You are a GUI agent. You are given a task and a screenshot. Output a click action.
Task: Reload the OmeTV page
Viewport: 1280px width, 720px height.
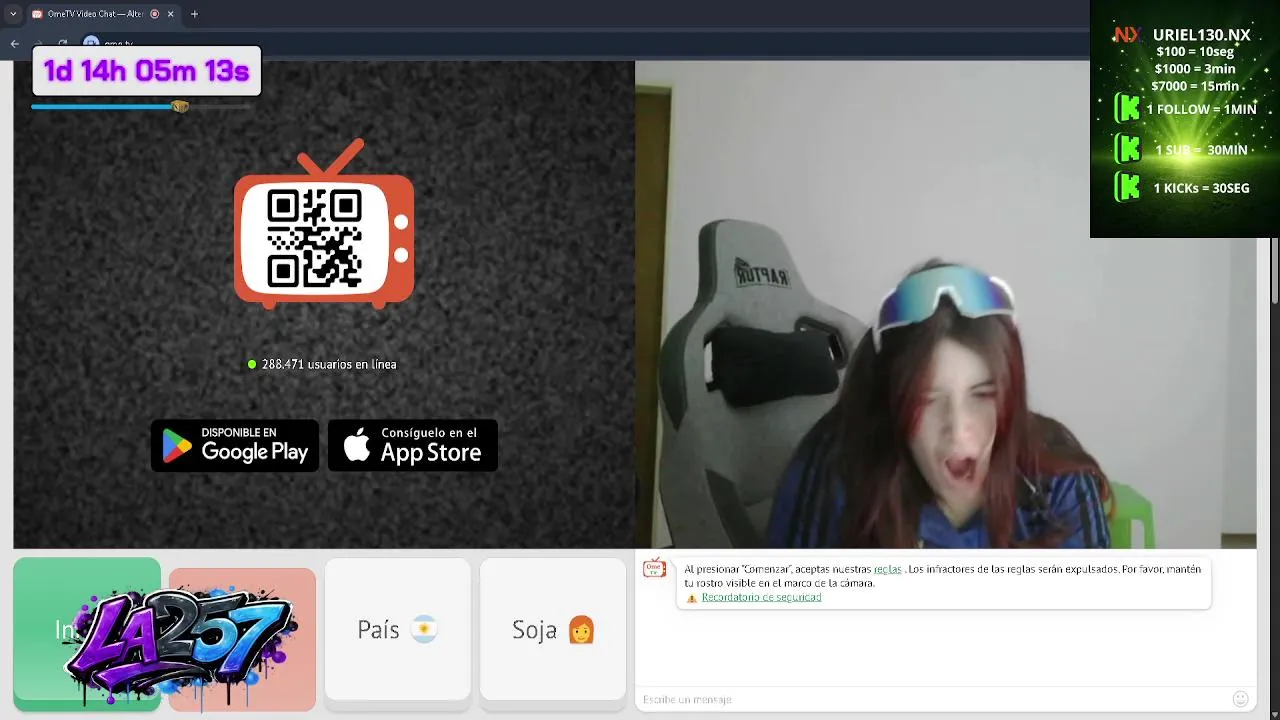62,43
